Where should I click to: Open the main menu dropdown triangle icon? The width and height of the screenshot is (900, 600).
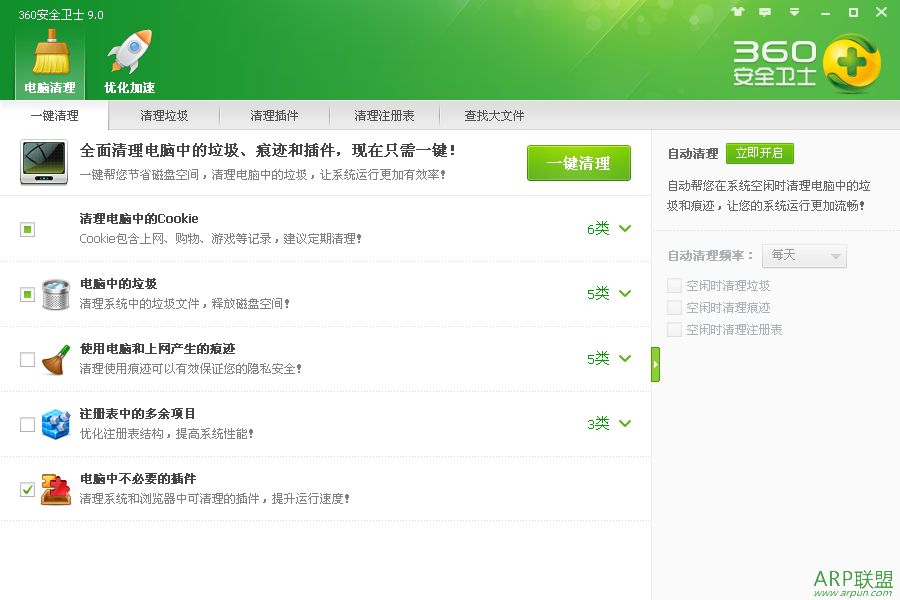point(794,11)
